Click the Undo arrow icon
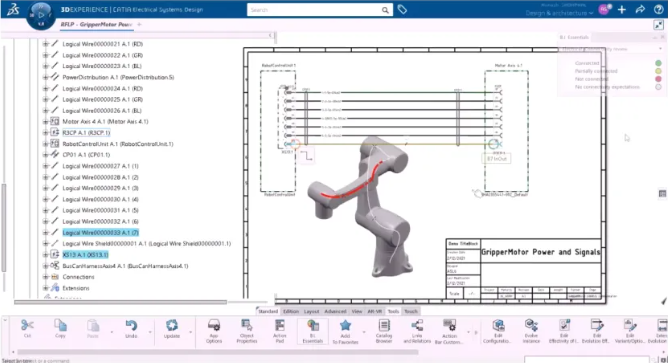This screenshot has width=668, height=363. click(x=131, y=326)
